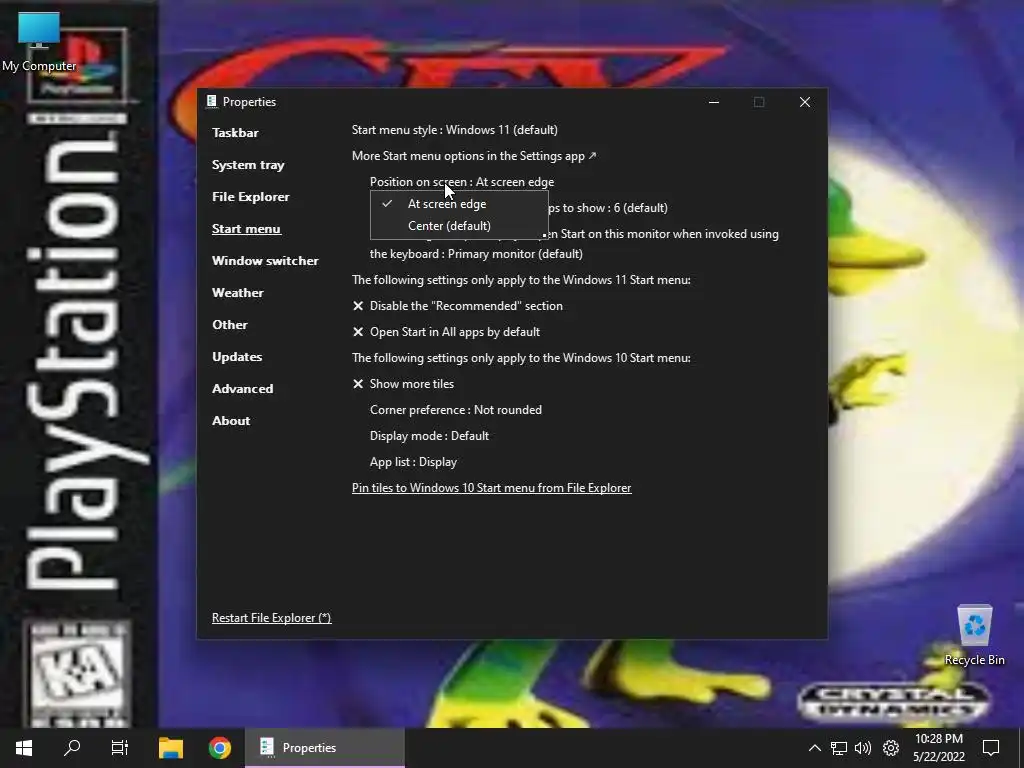Open taskbar Search icon
1024x768 pixels.
click(72, 748)
